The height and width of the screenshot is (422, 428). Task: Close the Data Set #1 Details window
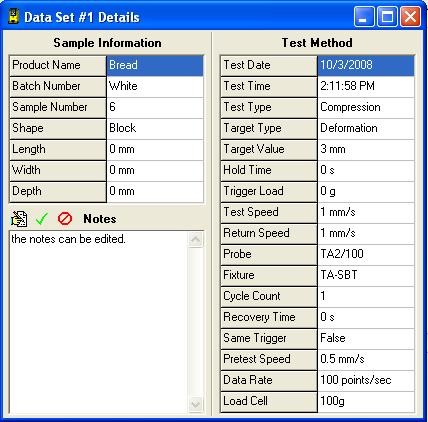click(410, 16)
